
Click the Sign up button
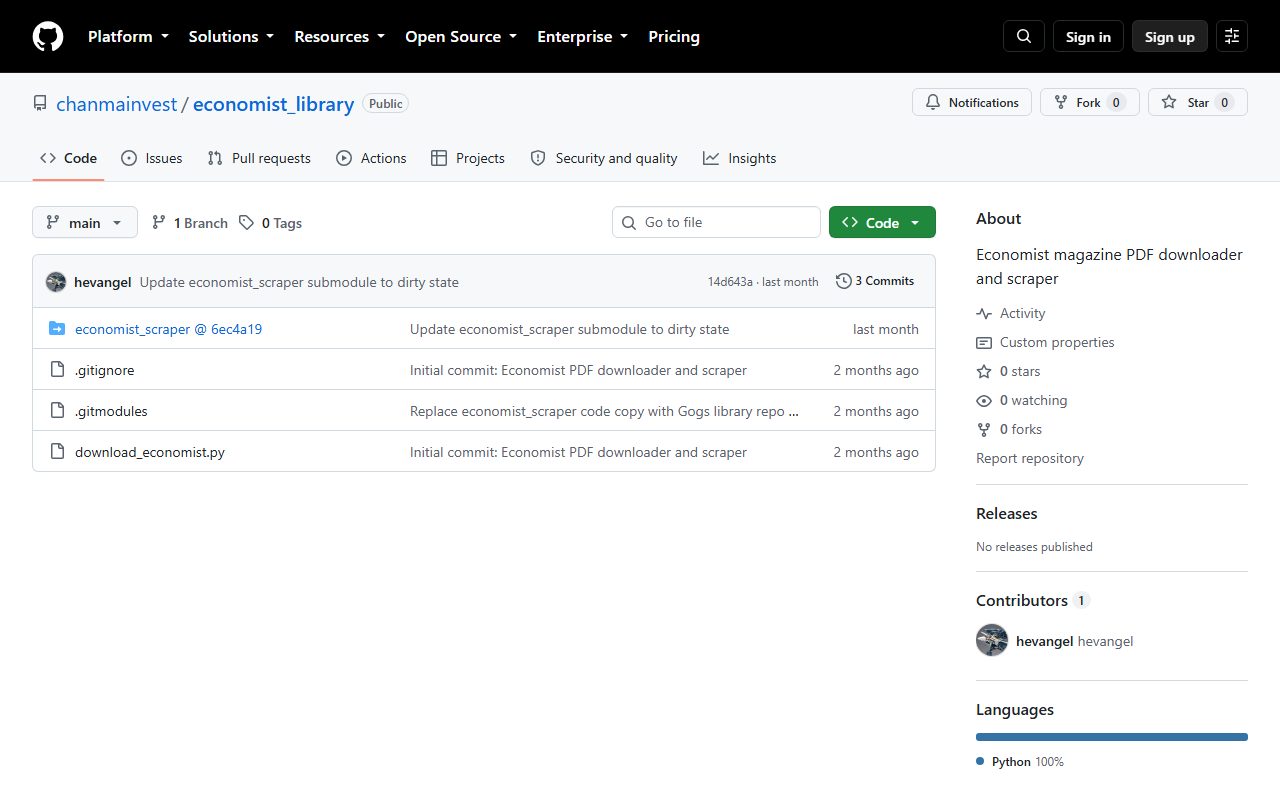tap(1170, 37)
